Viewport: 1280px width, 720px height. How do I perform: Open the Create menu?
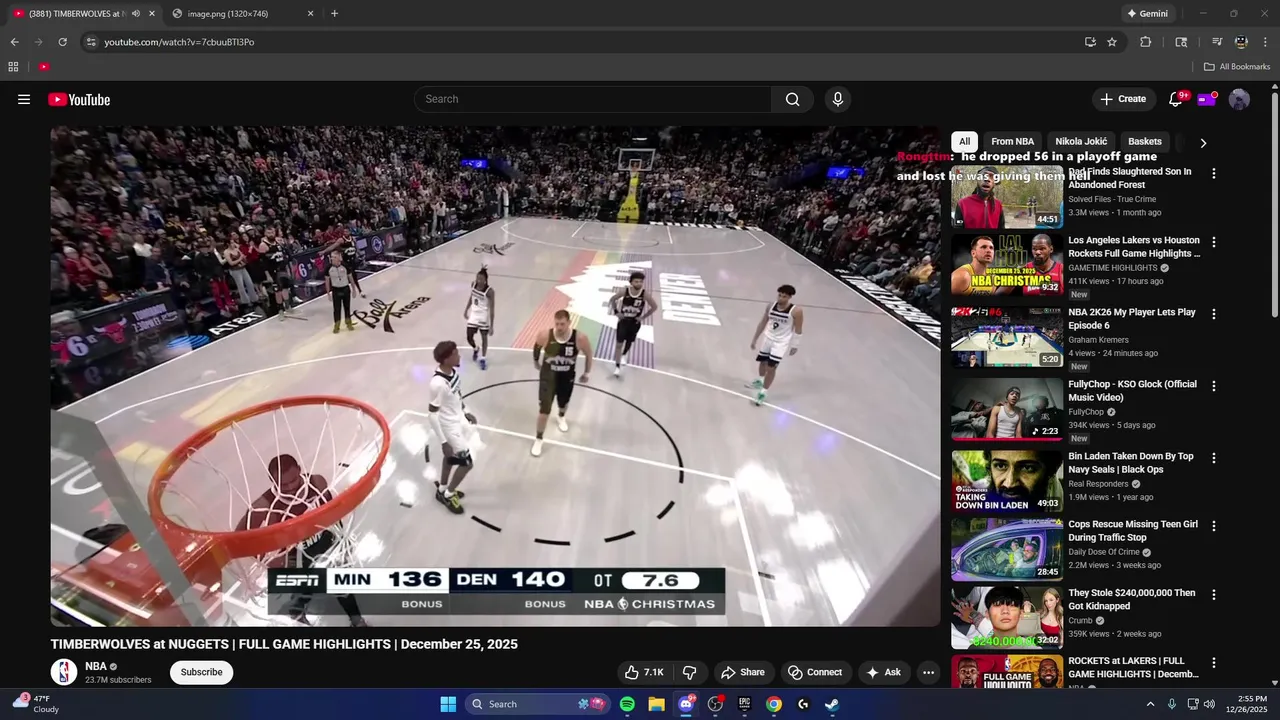click(x=1122, y=99)
